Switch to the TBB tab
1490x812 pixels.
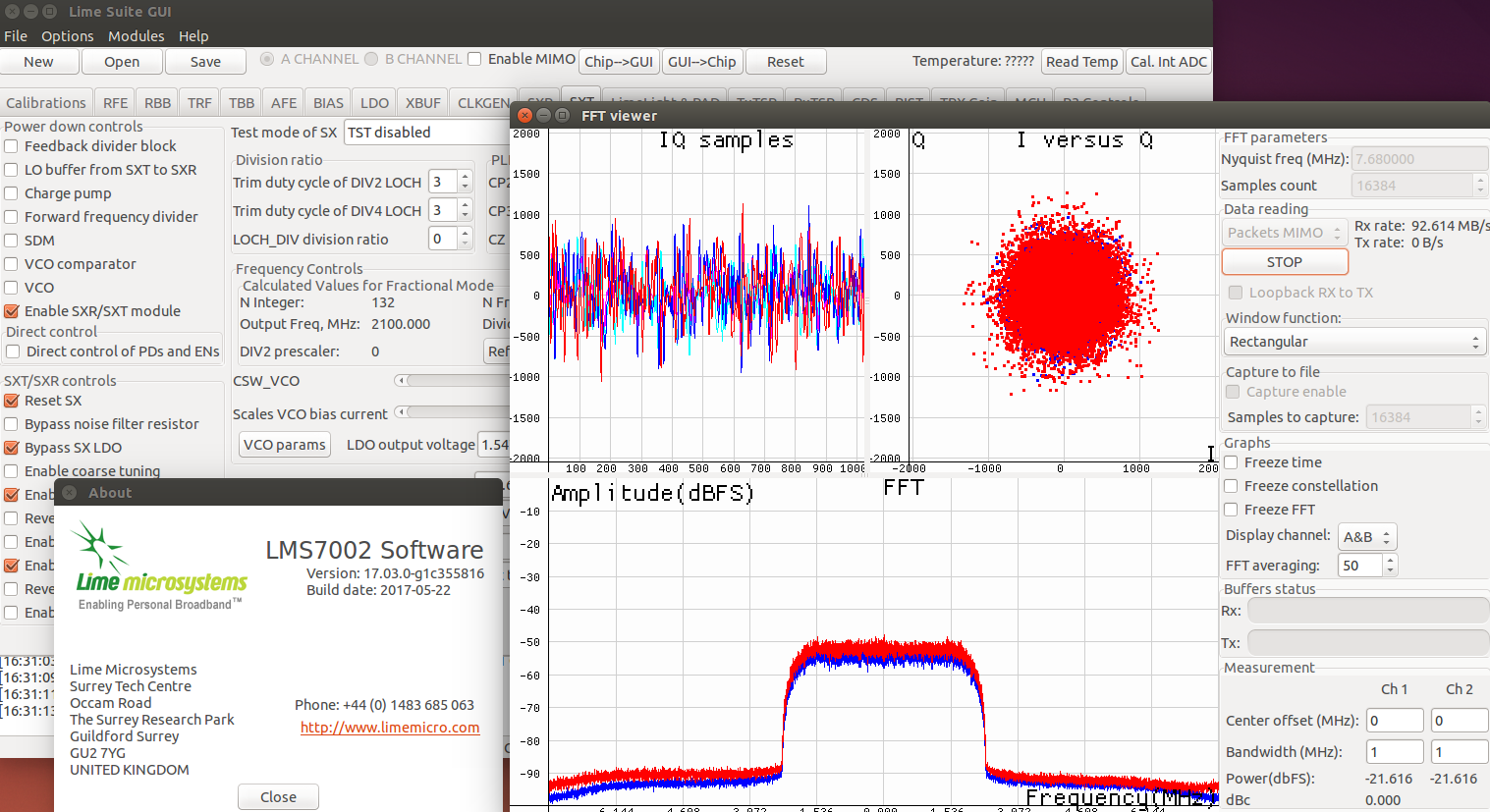(242, 103)
